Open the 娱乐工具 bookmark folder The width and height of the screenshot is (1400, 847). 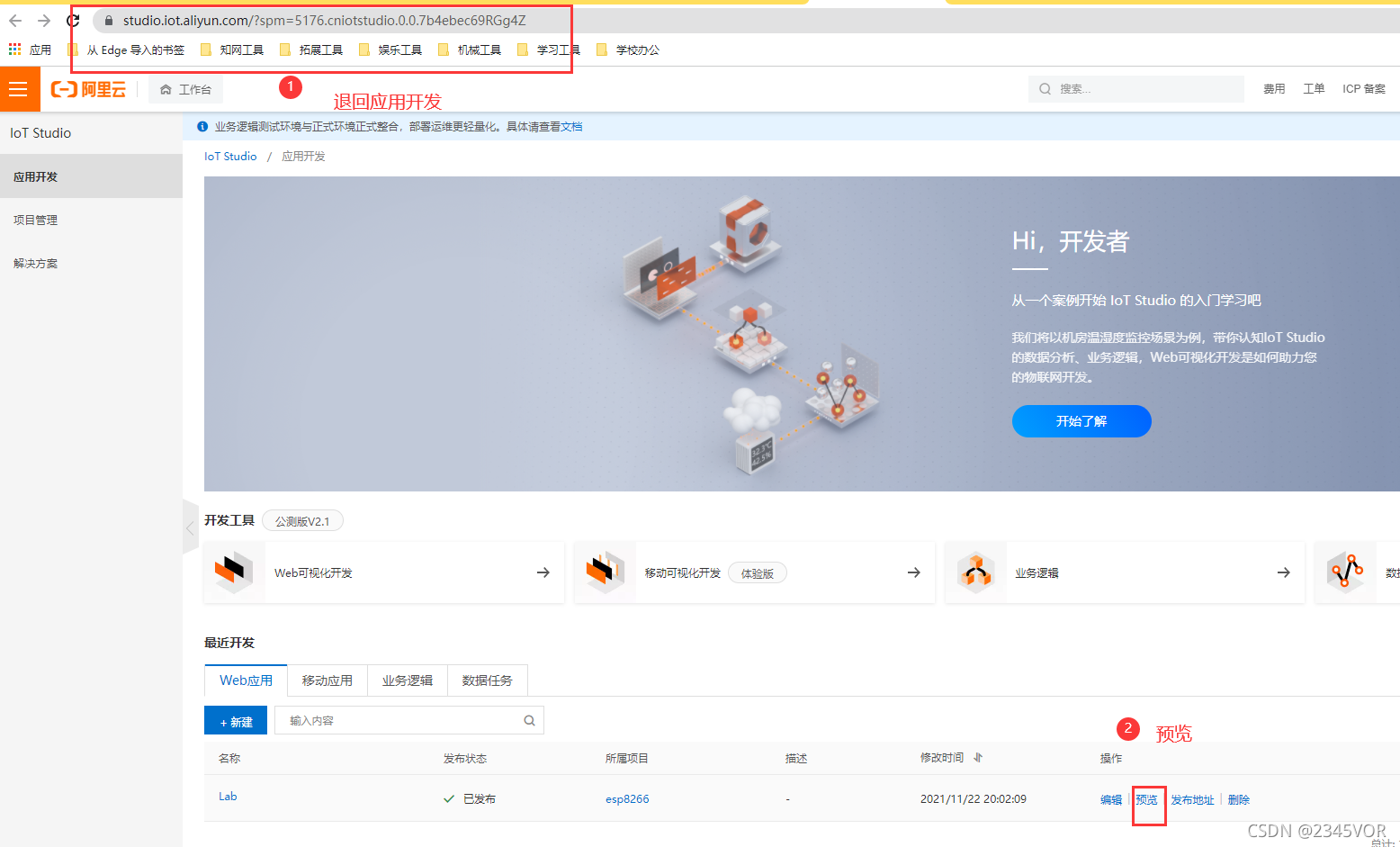coord(390,50)
